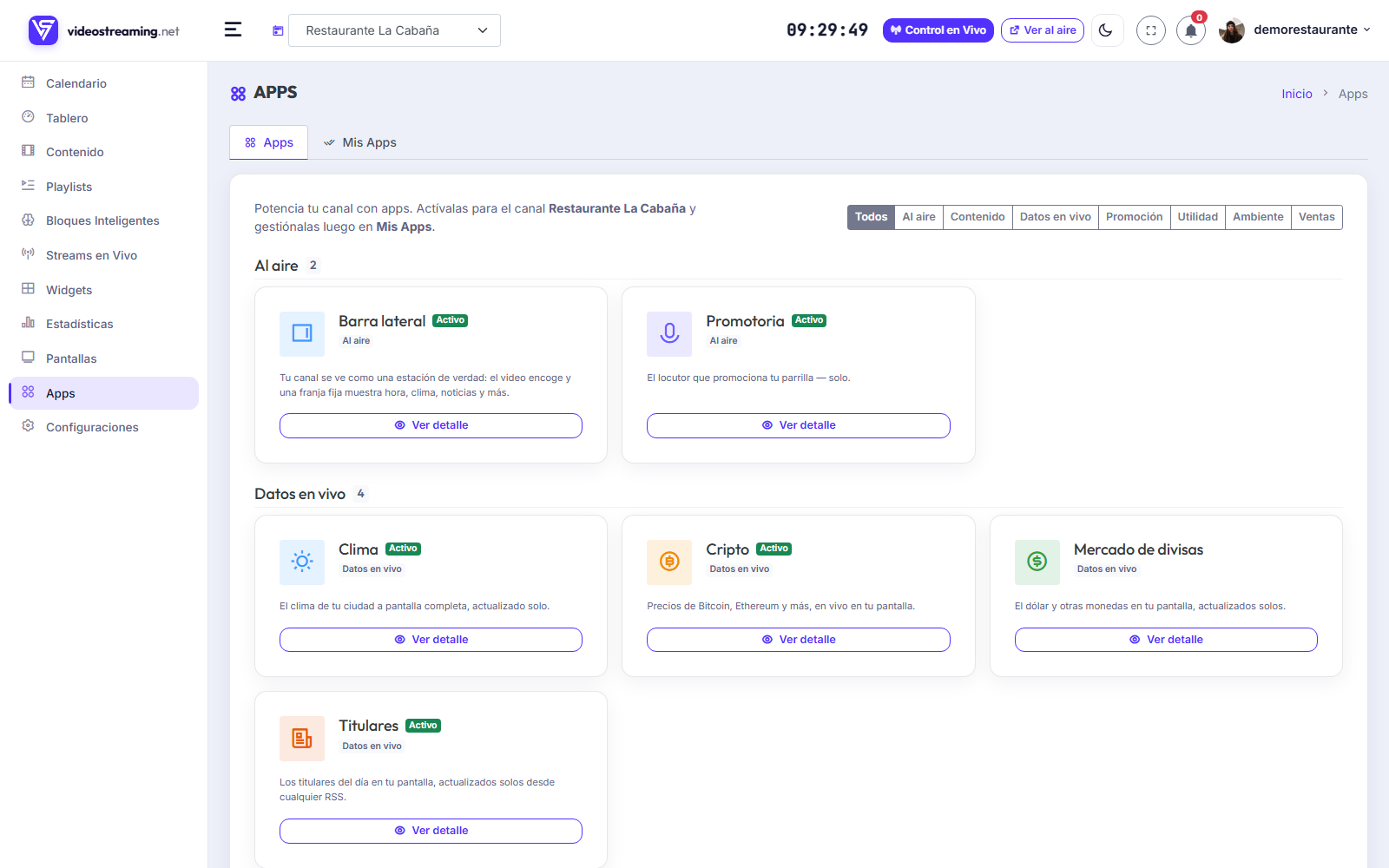The height and width of the screenshot is (868, 1389).
Task: View details of Mercado de divisas
Action: tap(1166, 640)
